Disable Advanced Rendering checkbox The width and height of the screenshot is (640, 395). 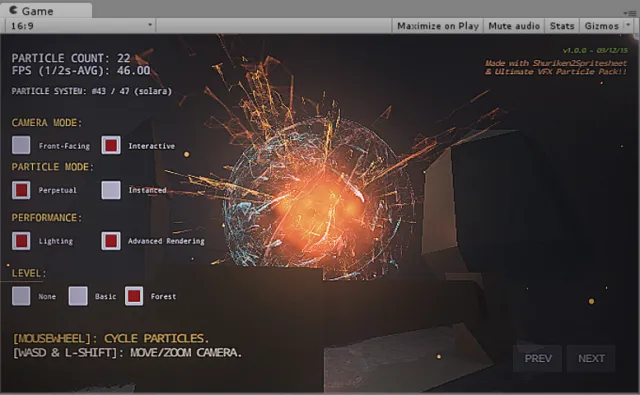[x=111, y=241]
